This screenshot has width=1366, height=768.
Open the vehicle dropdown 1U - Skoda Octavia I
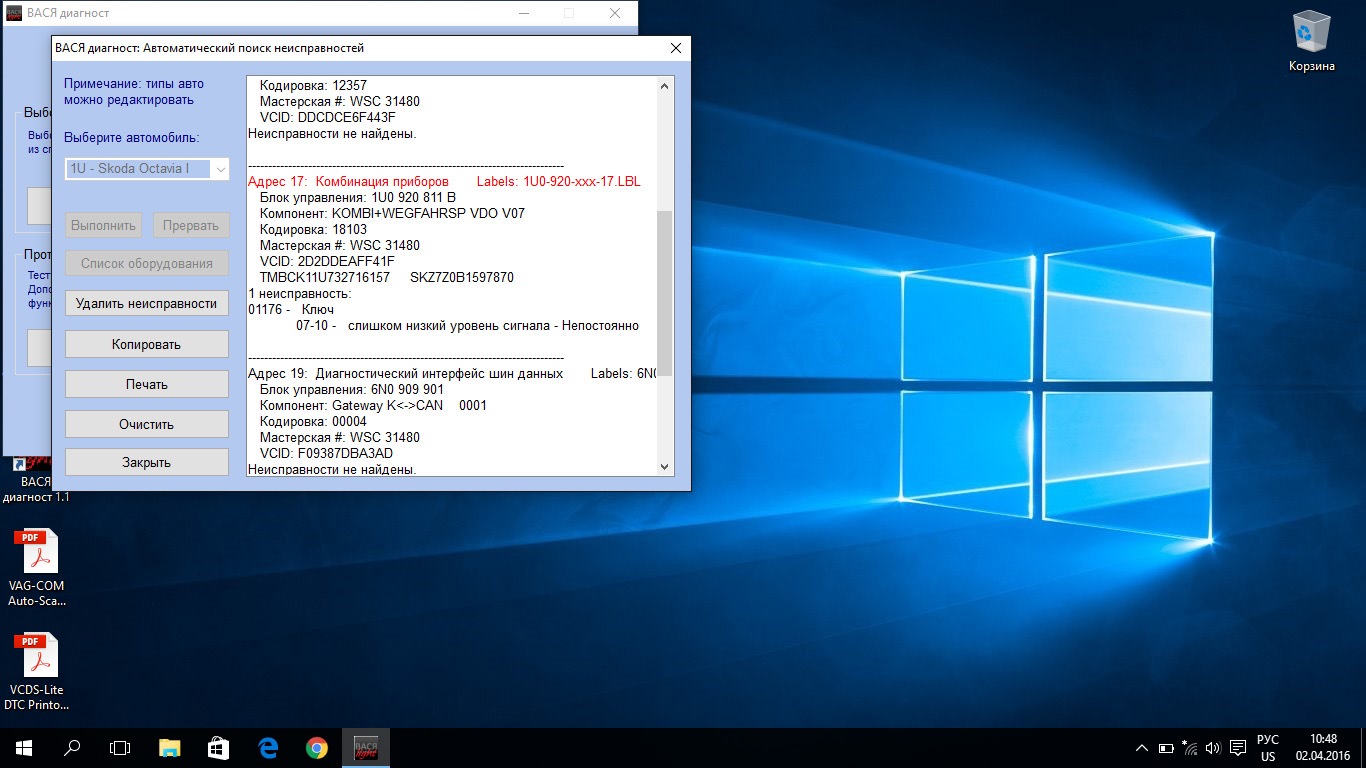tap(147, 169)
